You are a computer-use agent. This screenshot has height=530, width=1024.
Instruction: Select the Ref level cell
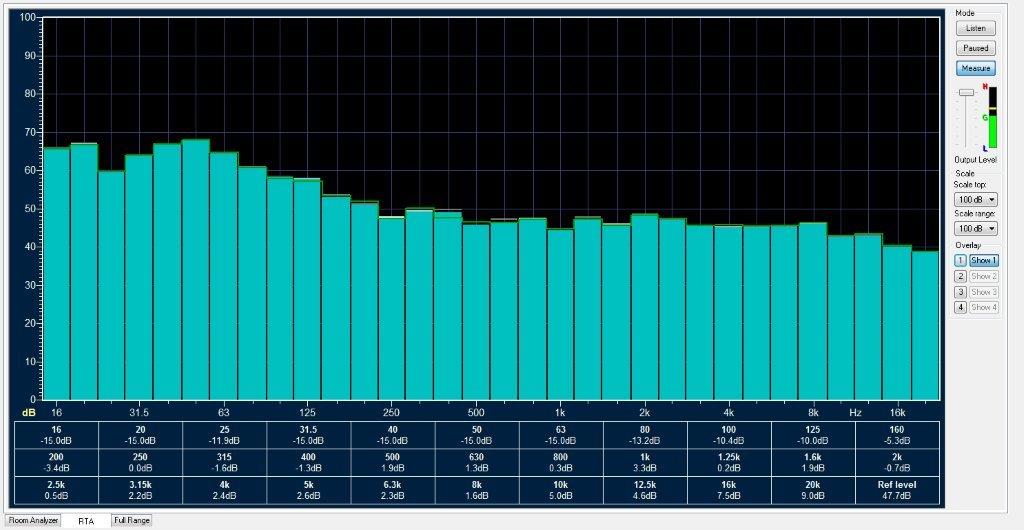[x=897, y=490]
